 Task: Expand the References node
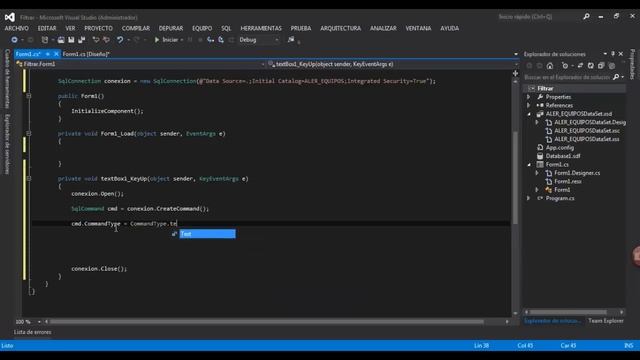point(529,105)
